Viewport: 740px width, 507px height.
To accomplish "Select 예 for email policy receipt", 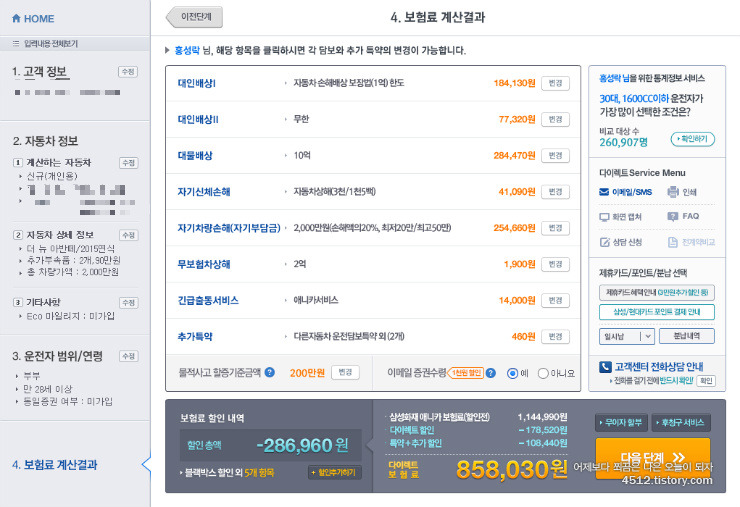I will [512, 373].
